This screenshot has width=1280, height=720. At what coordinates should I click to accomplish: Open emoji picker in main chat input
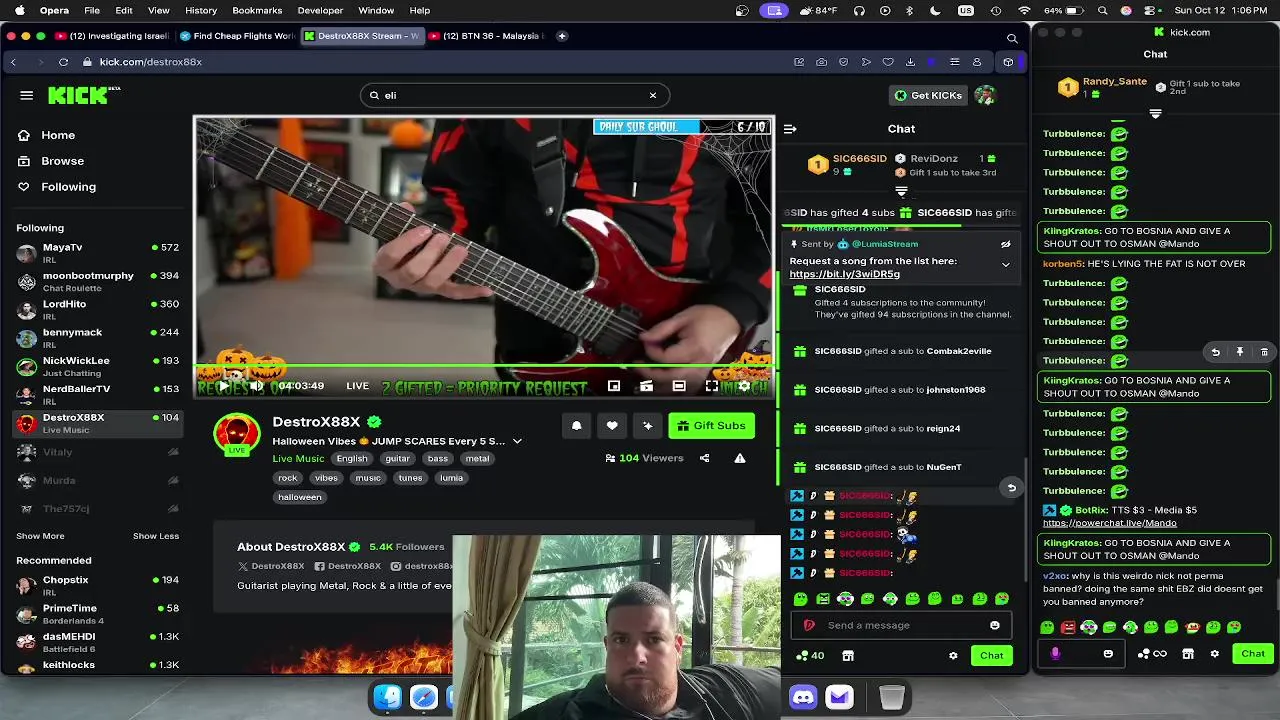tap(994, 626)
